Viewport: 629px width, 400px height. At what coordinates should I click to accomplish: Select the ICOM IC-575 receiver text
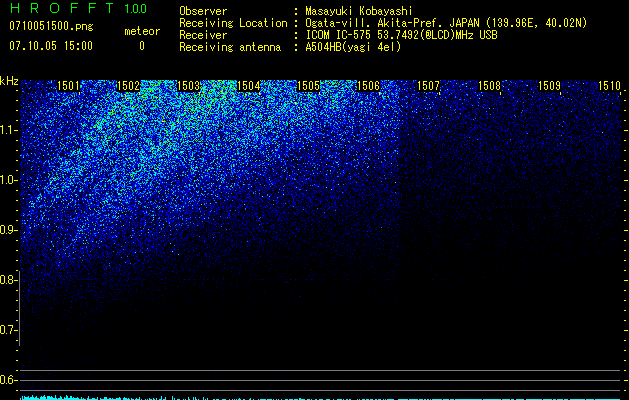[402, 35]
